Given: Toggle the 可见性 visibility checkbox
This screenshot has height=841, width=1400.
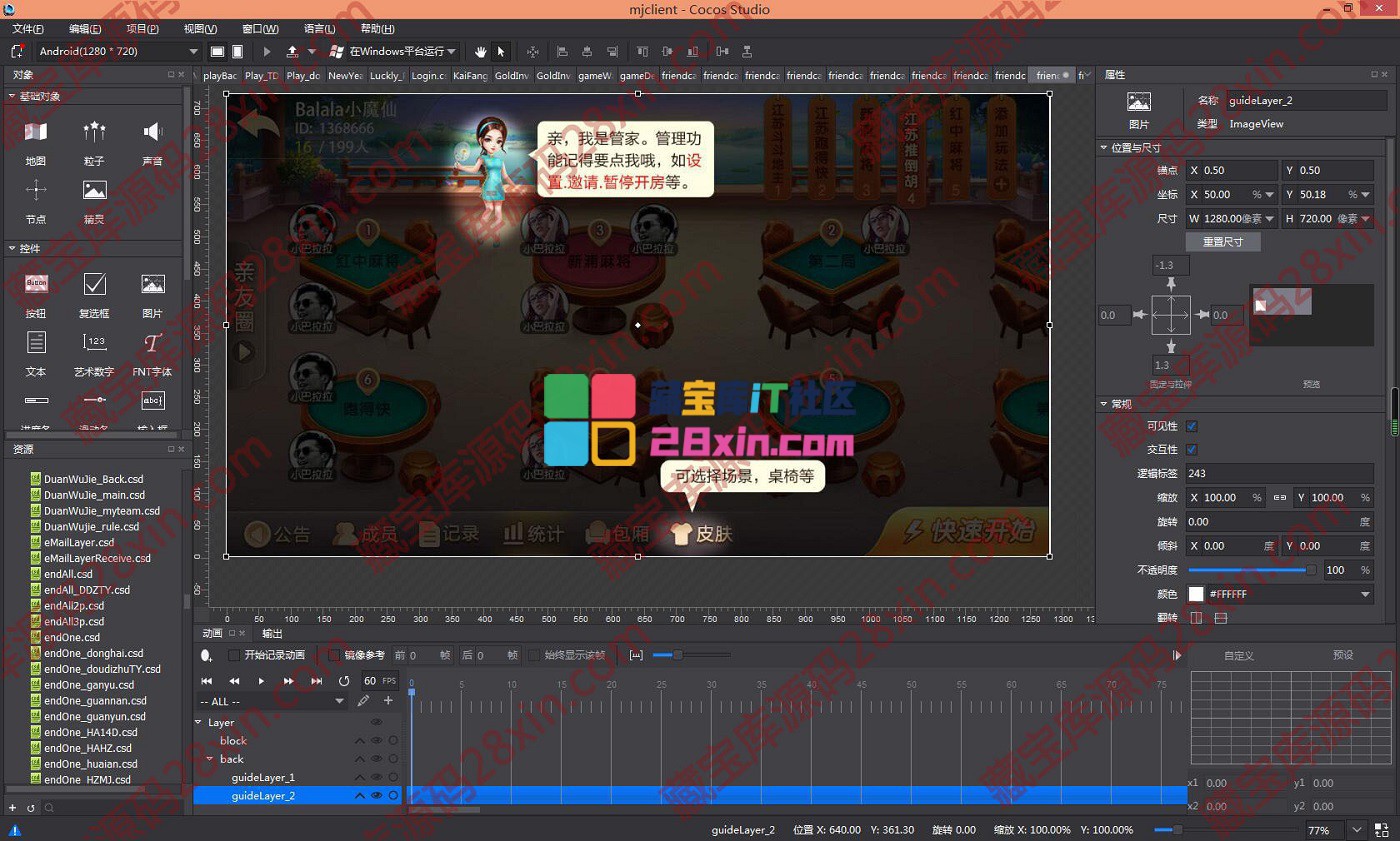Looking at the screenshot, I should (x=1192, y=426).
